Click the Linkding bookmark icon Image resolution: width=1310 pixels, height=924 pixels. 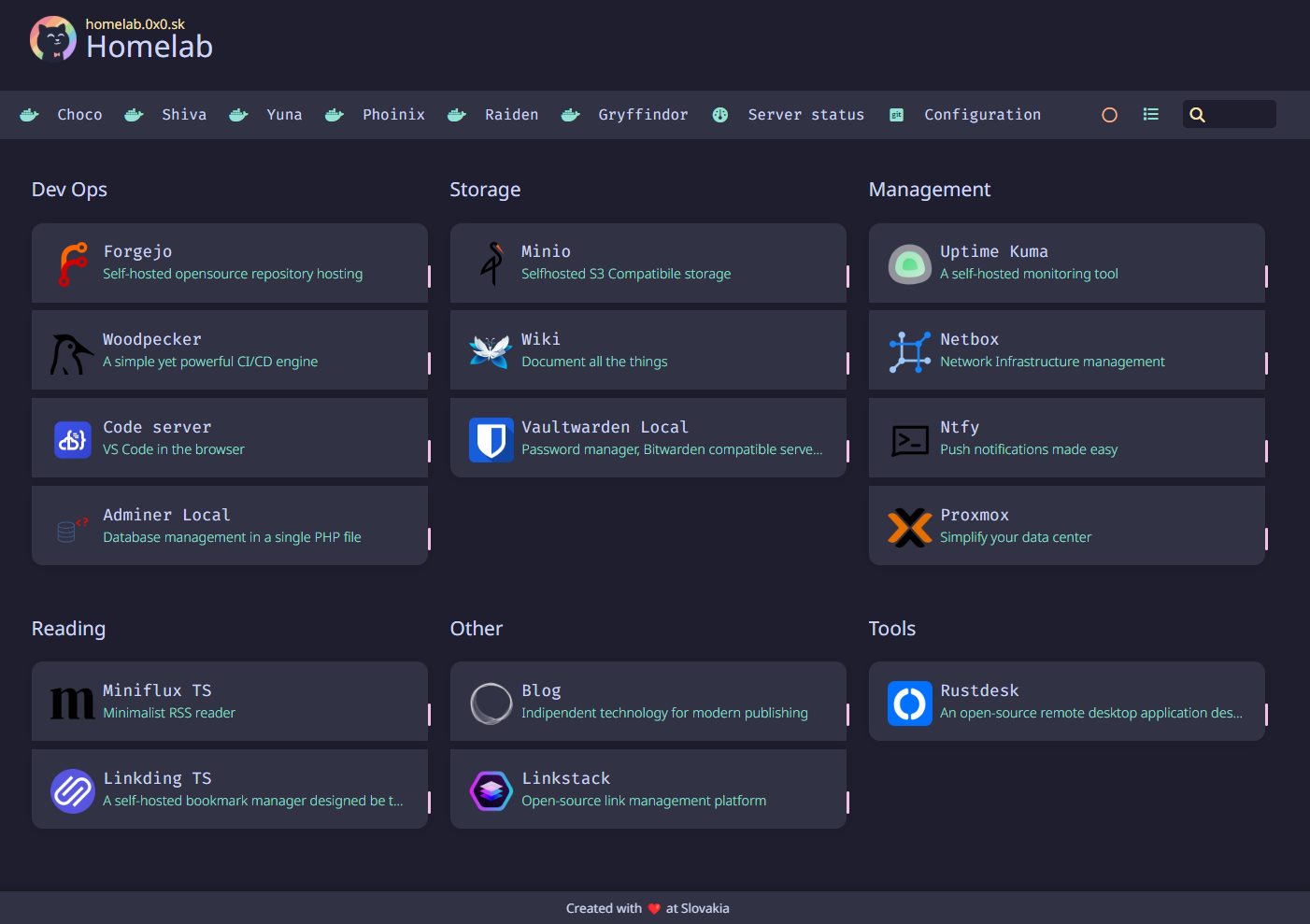point(73,790)
